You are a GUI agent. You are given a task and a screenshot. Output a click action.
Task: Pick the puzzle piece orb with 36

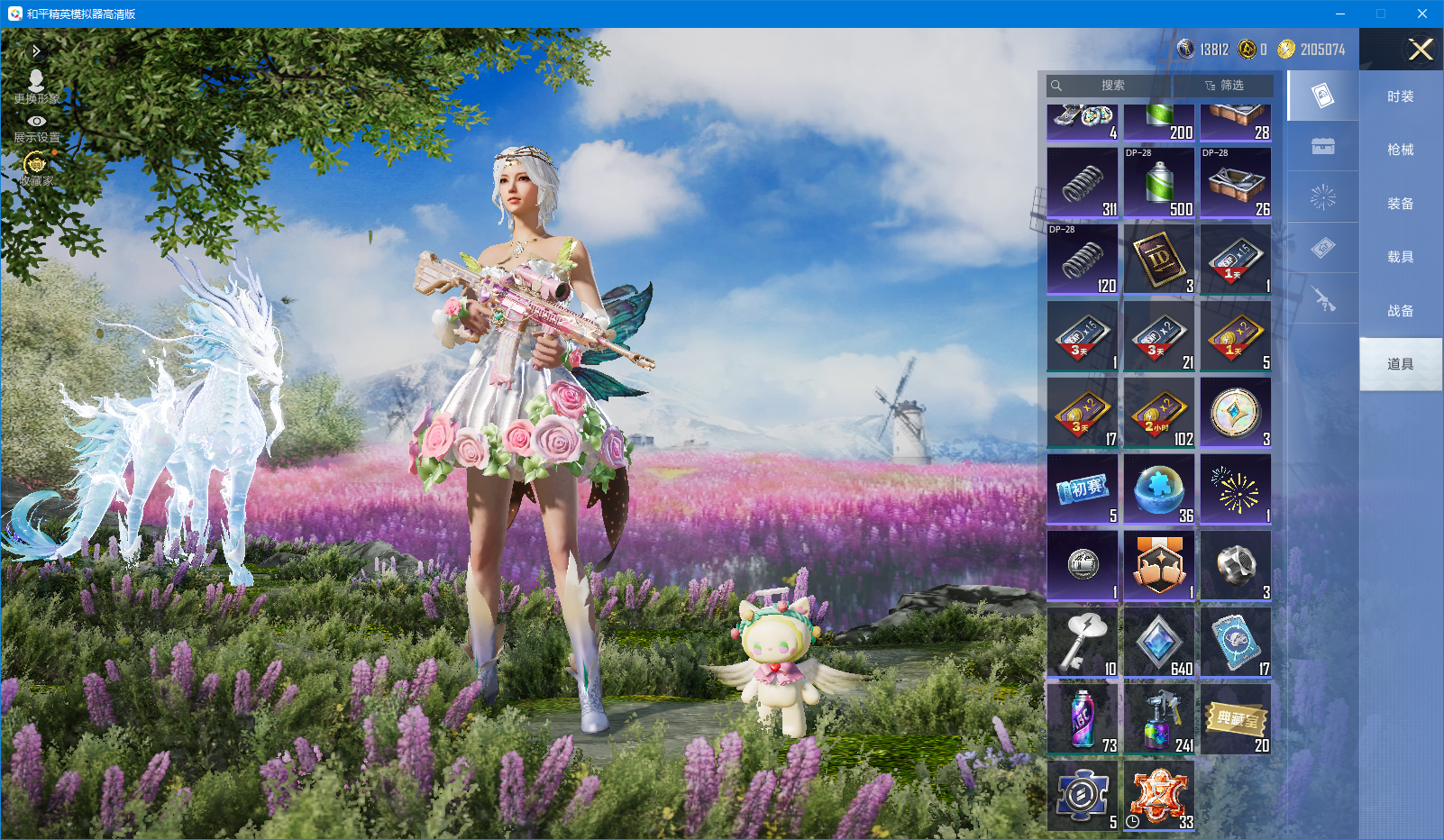1159,489
